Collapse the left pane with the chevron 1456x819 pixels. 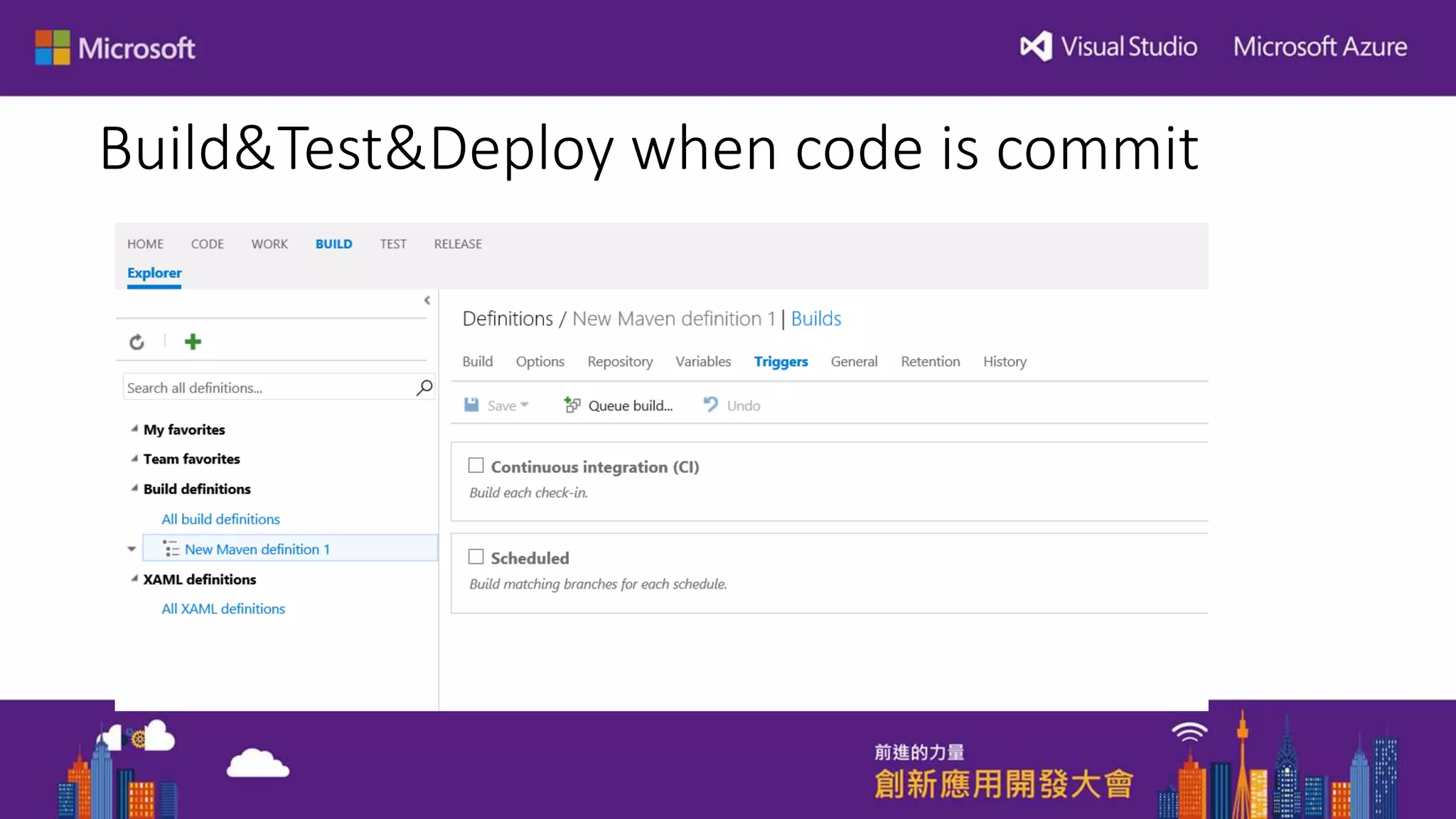(x=427, y=301)
